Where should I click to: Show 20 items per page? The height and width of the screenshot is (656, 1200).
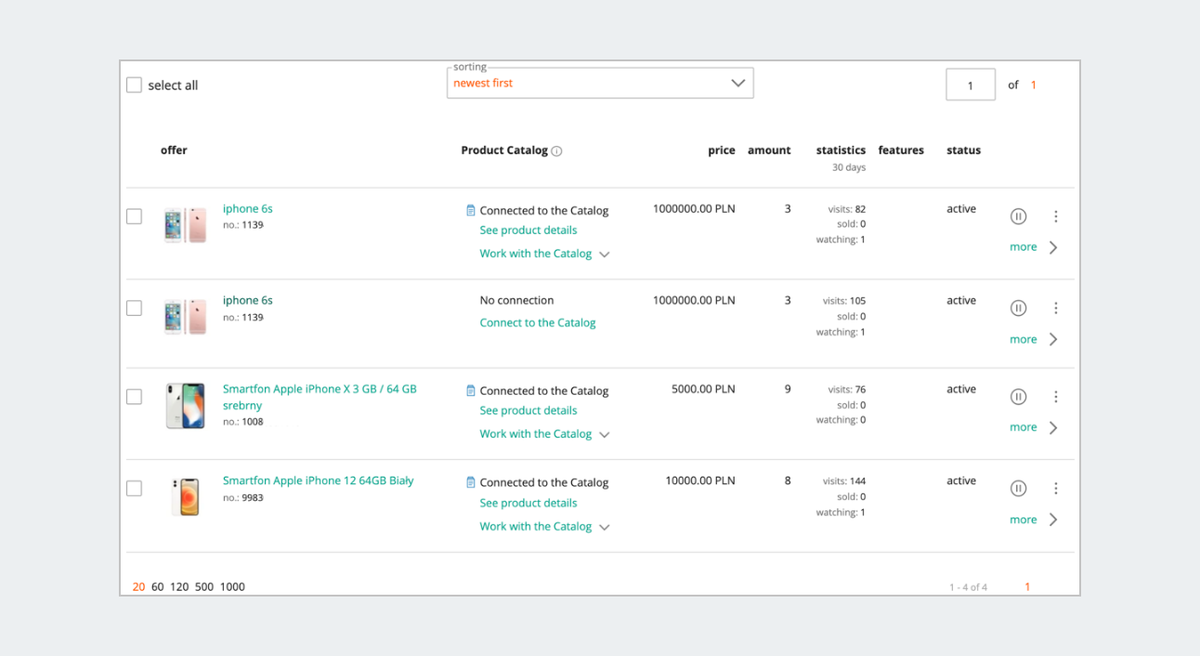139,587
